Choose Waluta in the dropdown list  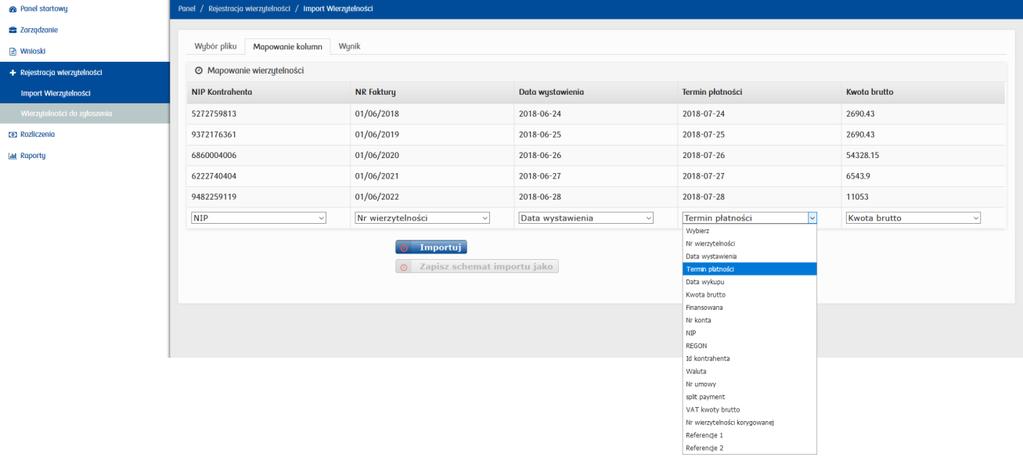(x=750, y=371)
